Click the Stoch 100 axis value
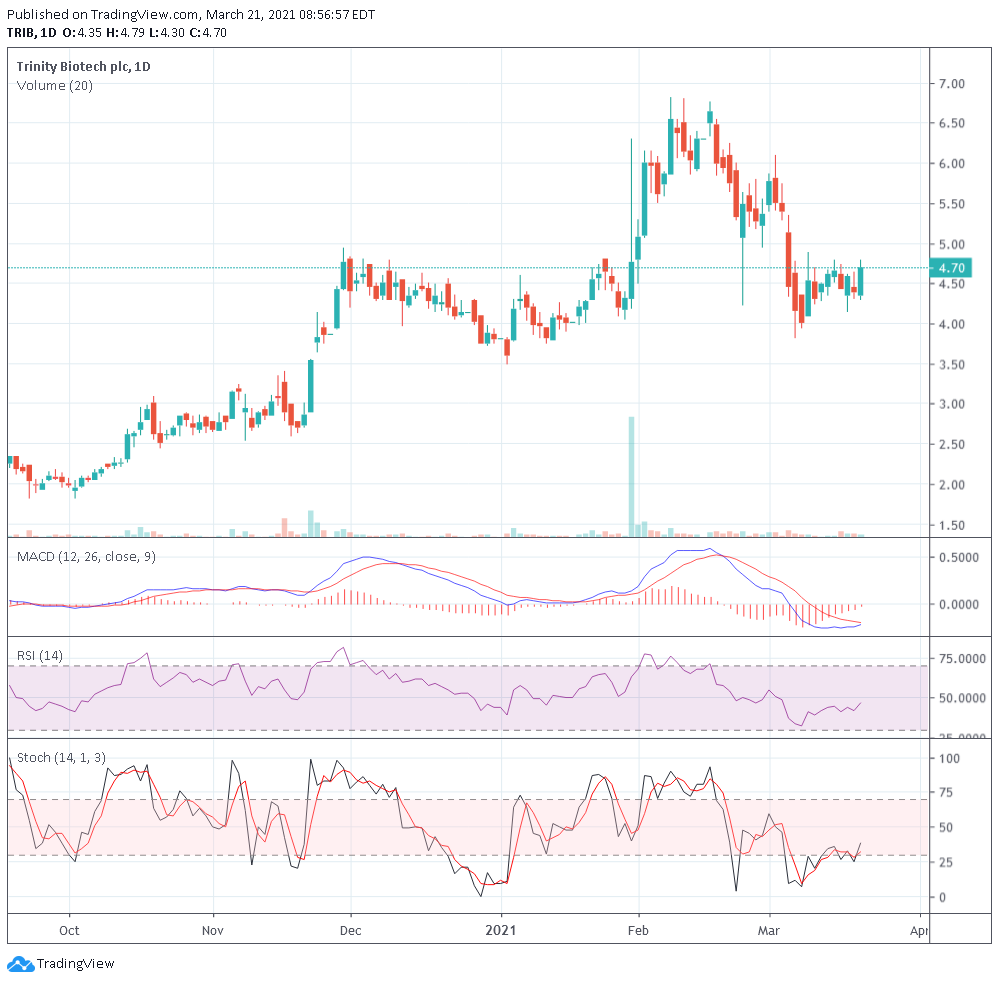The width and height of the screenshot is (999, 984). [949, 758]
